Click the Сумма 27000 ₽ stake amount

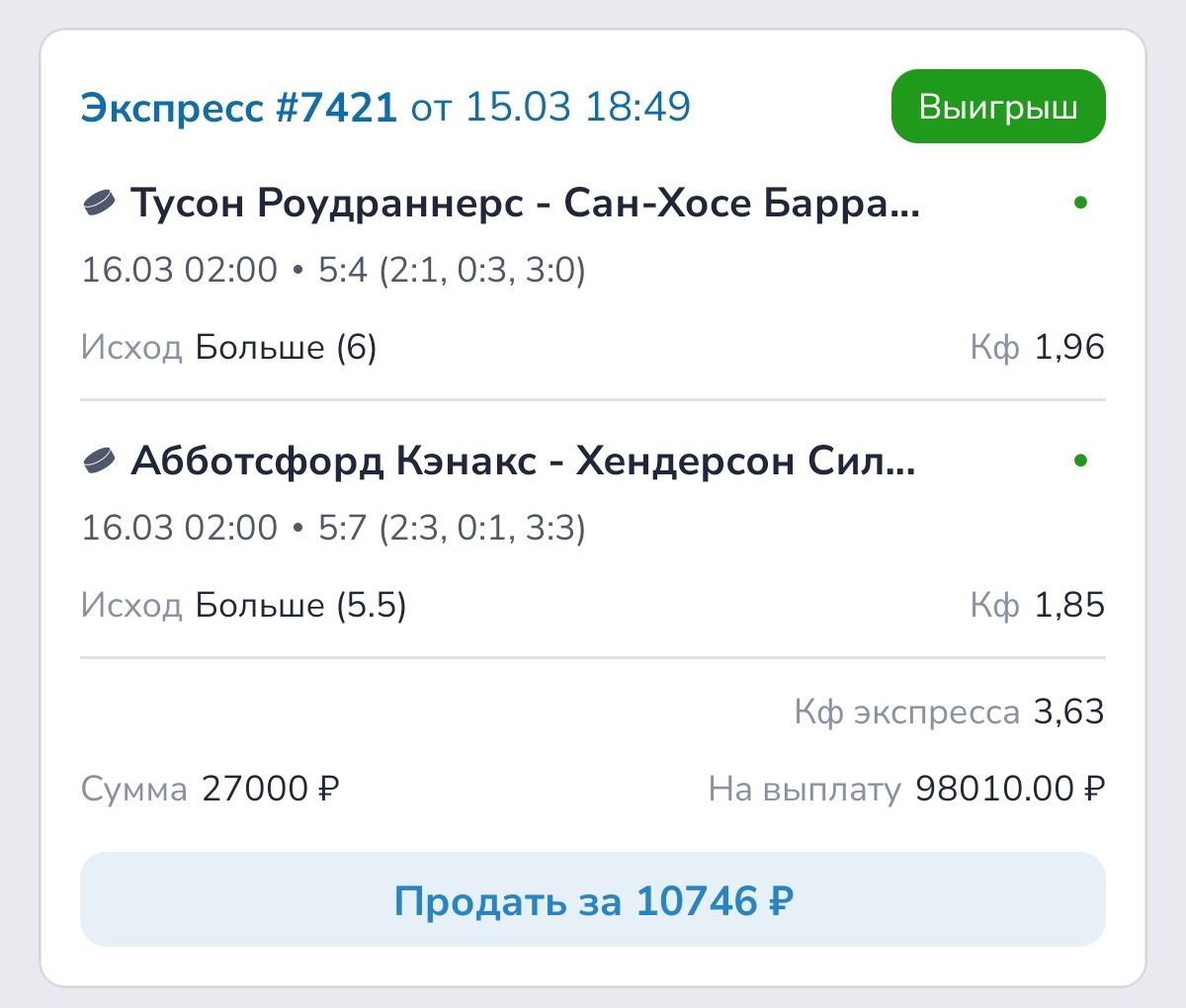coord(271,789)
